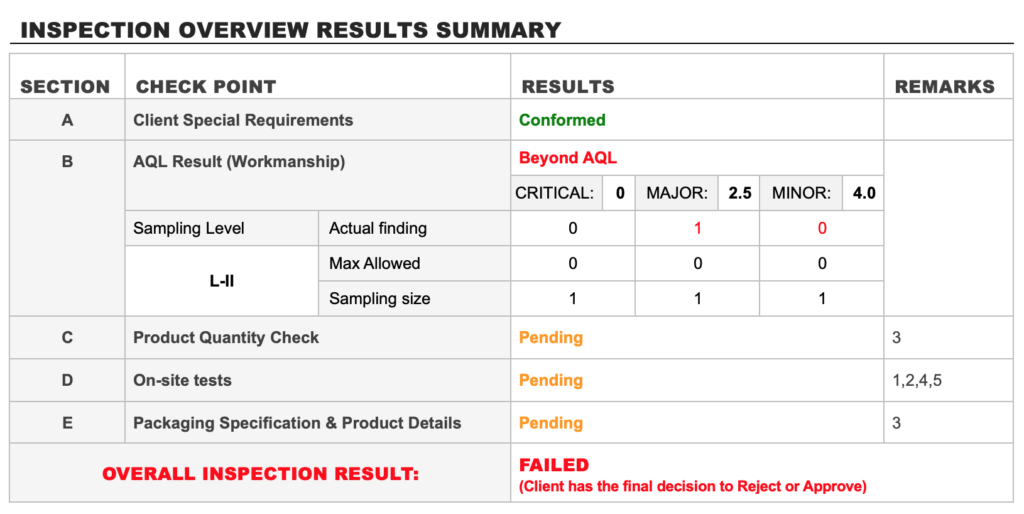Viewport: 1024px width, 514px height.
Task: Select the SECTION column header
Action: pyautogui.click(x=65, y=86)
